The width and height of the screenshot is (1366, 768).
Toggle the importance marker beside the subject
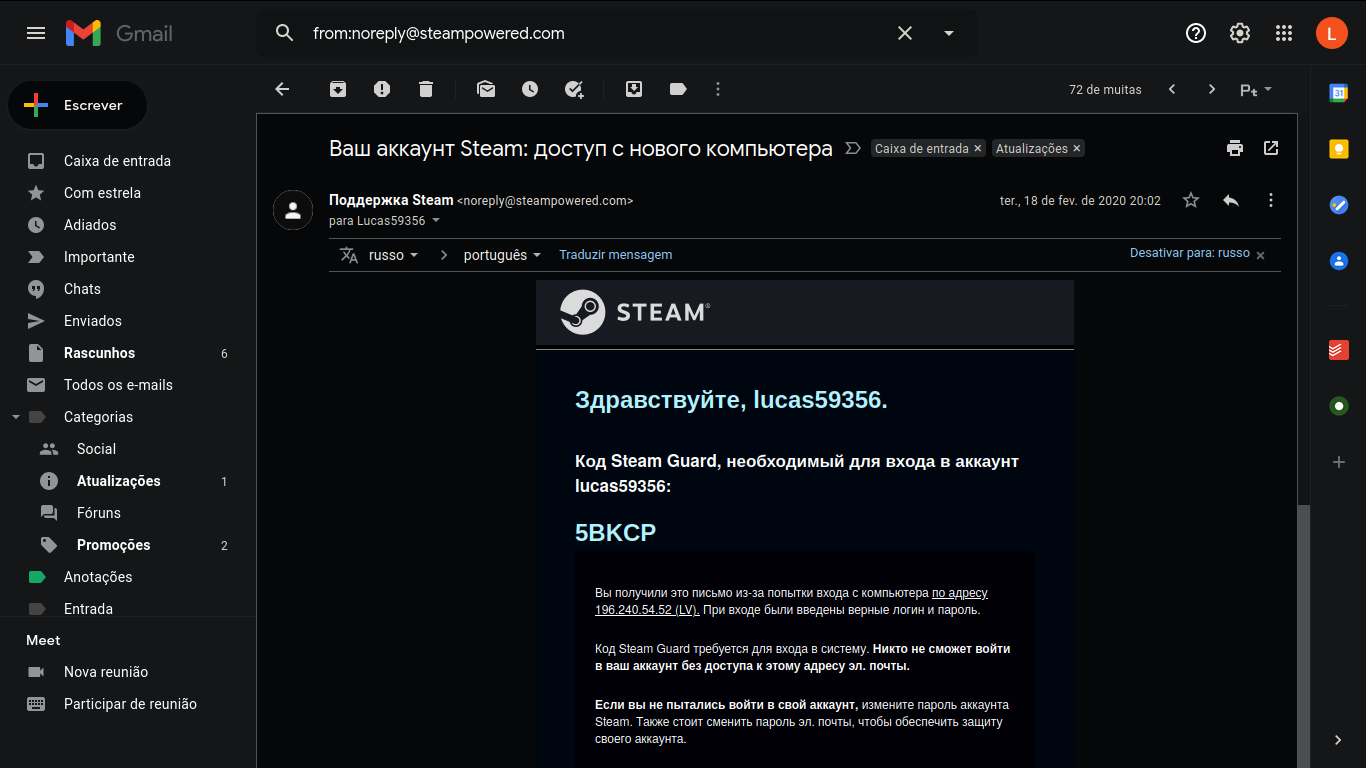[x=853, y=148]
